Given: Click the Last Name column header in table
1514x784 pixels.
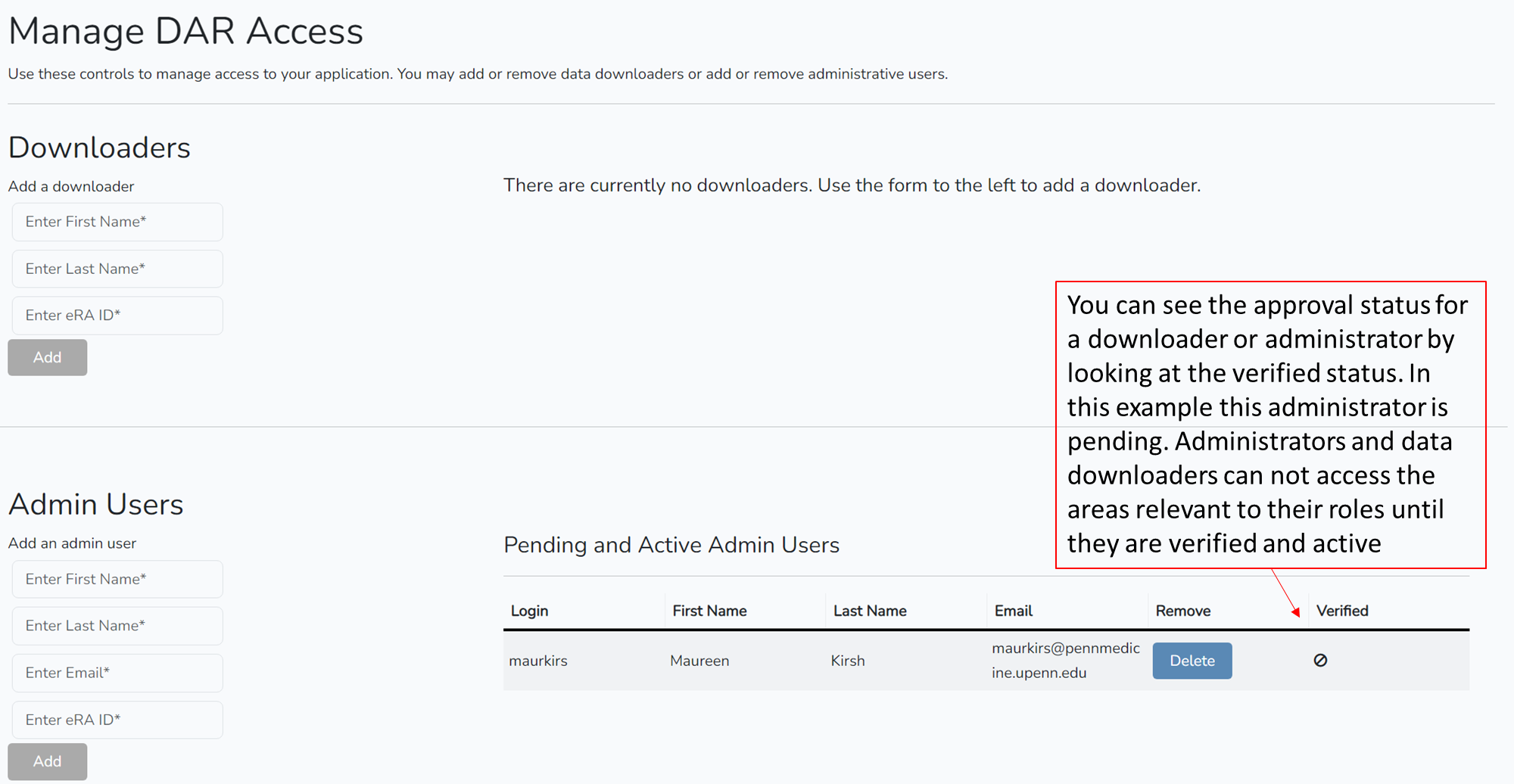Looking at the screenshot, I should pyautogui.click(x=870, y=611).
